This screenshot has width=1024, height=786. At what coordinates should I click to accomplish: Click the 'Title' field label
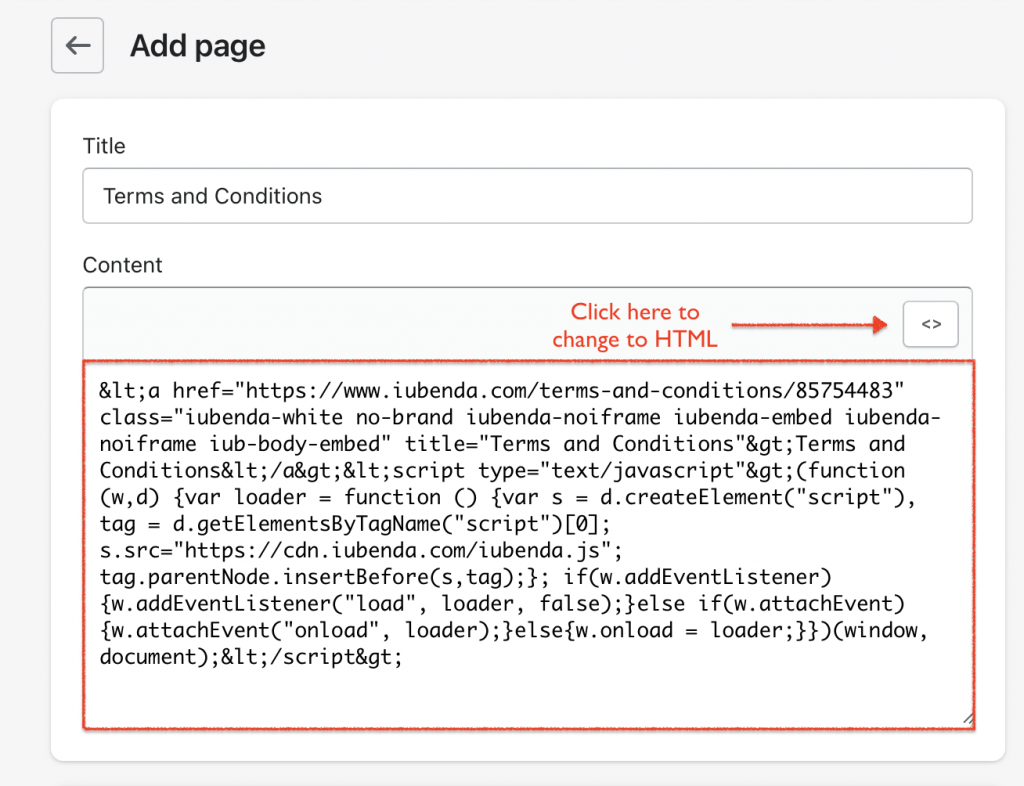(x=104, y=146)
